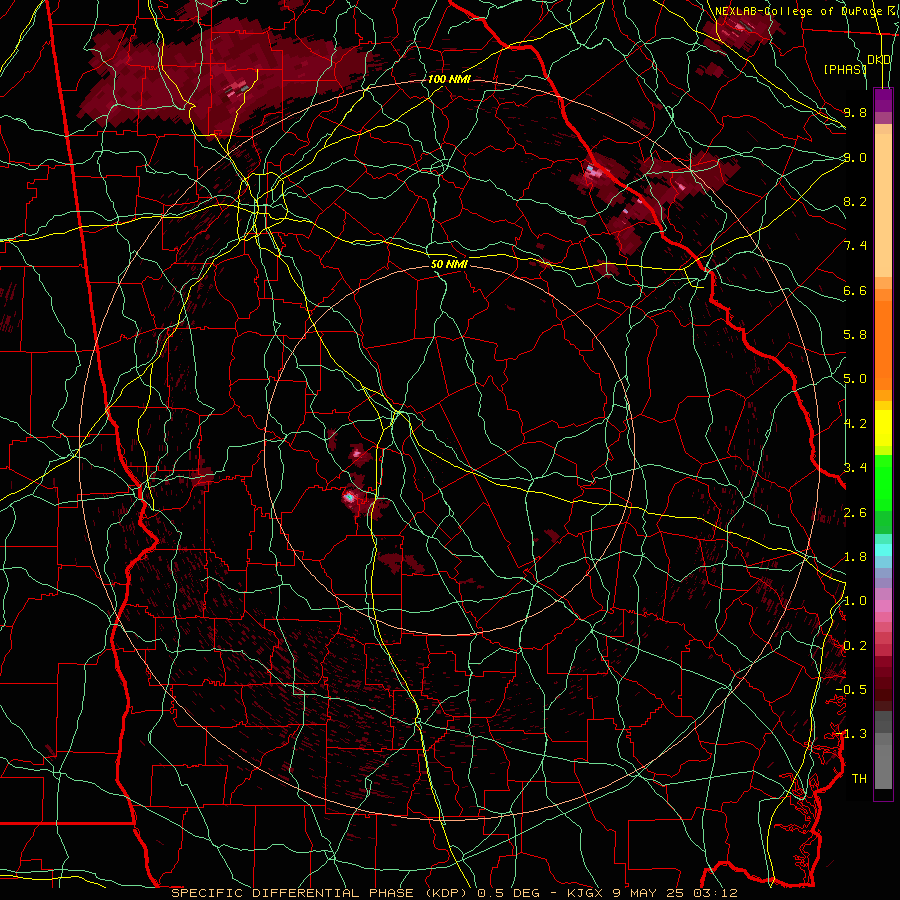Click the 1.0 value on the color scale
The image size is (900, 900).
855,601
